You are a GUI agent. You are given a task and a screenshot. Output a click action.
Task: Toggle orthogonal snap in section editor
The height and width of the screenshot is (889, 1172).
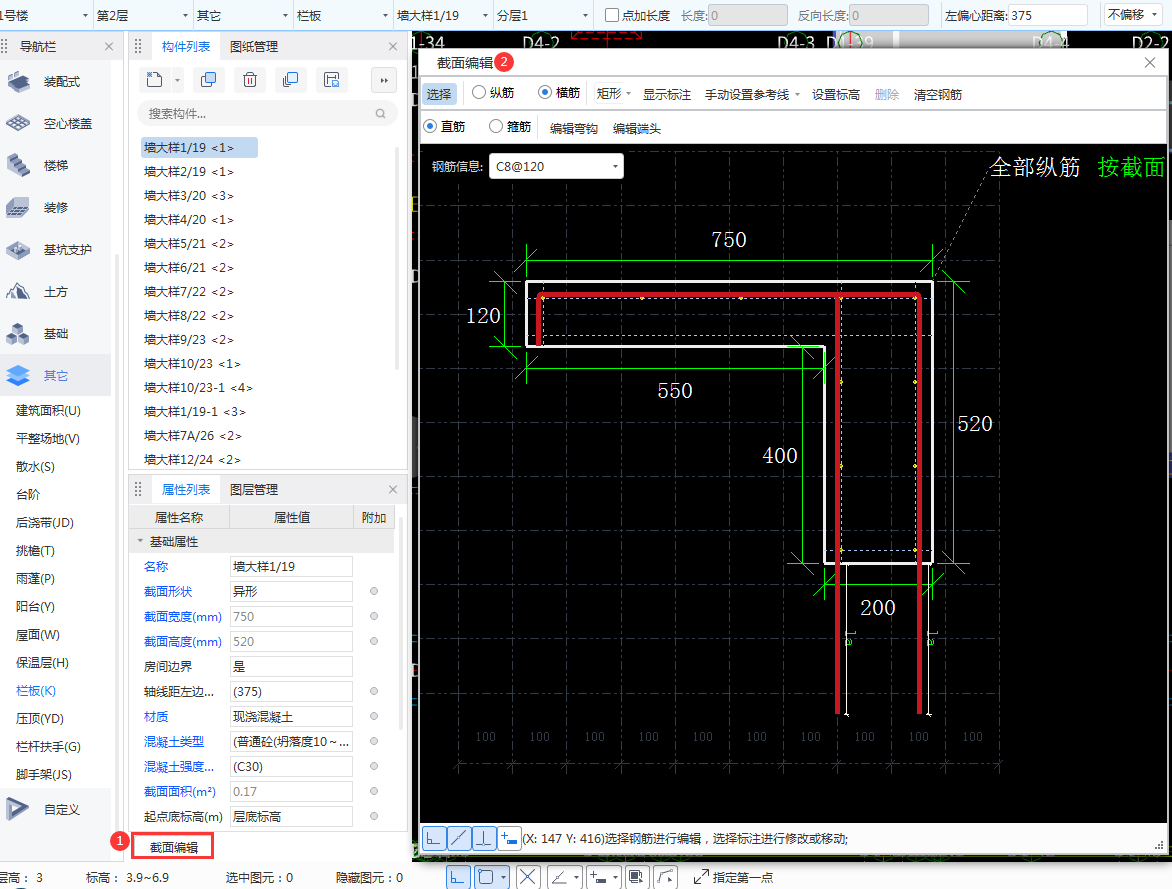coord(434,839)
